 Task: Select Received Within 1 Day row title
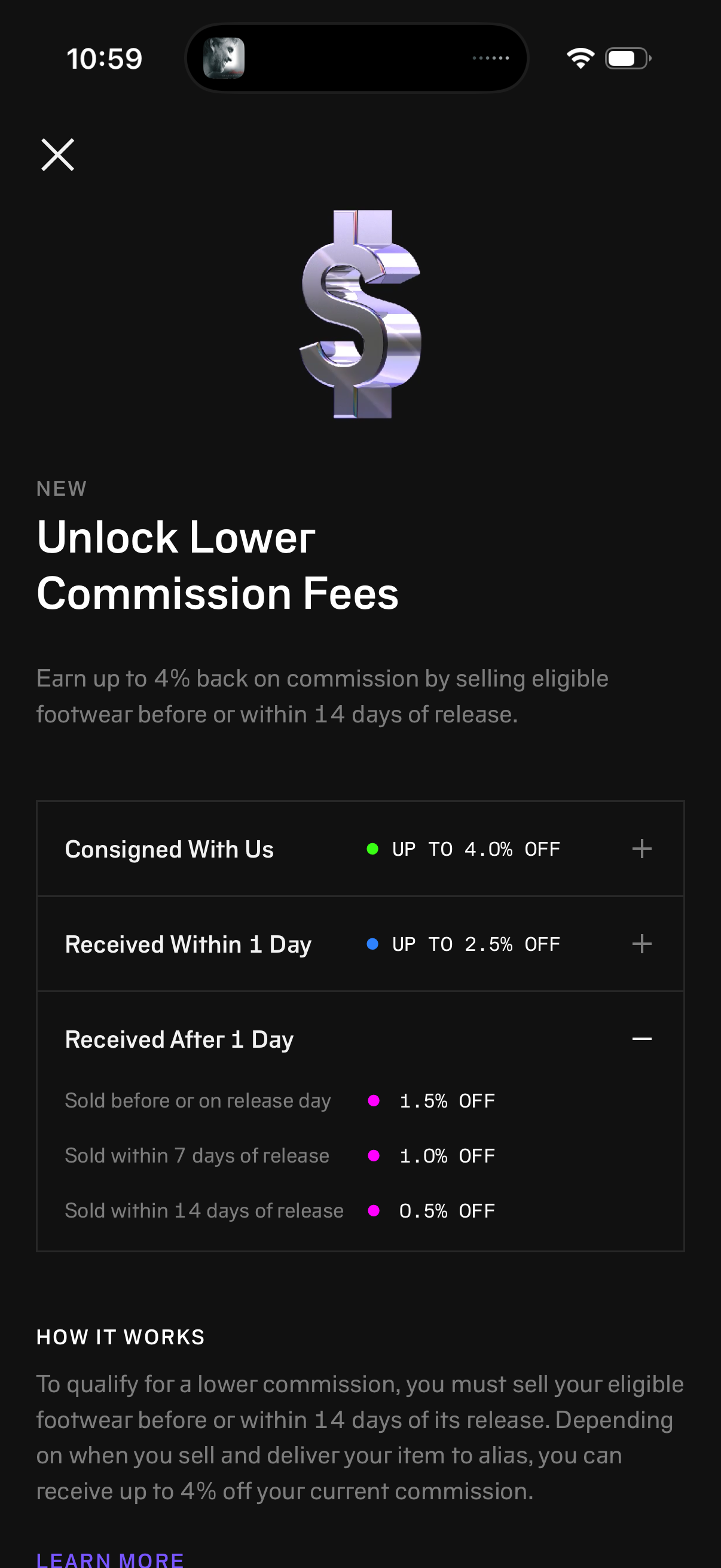click(x=188, y=945)
